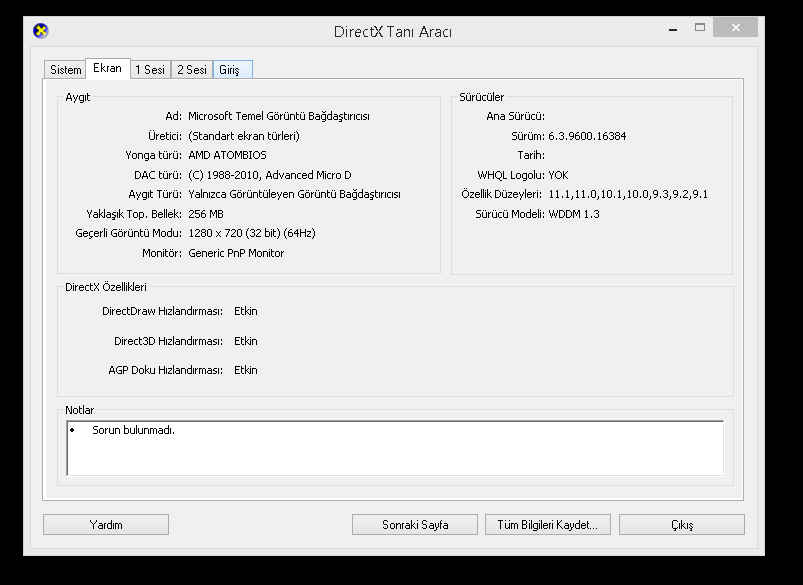Click inside the Notlar text box
The width and height of the screenshot is (803, 585).
tap(395, 448)
